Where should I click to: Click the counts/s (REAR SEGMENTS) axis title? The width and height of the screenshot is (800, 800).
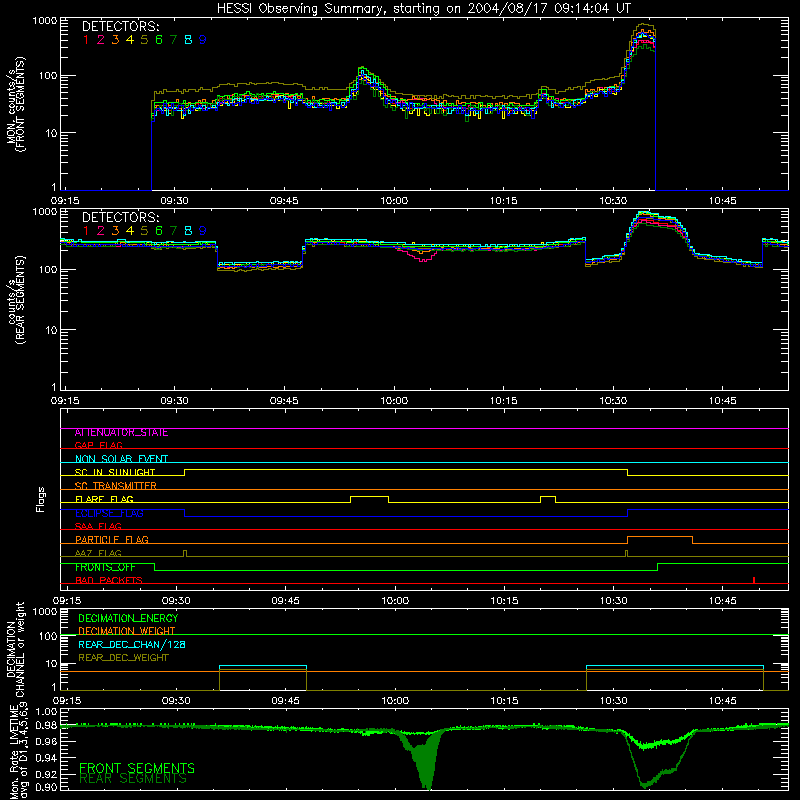16,300
